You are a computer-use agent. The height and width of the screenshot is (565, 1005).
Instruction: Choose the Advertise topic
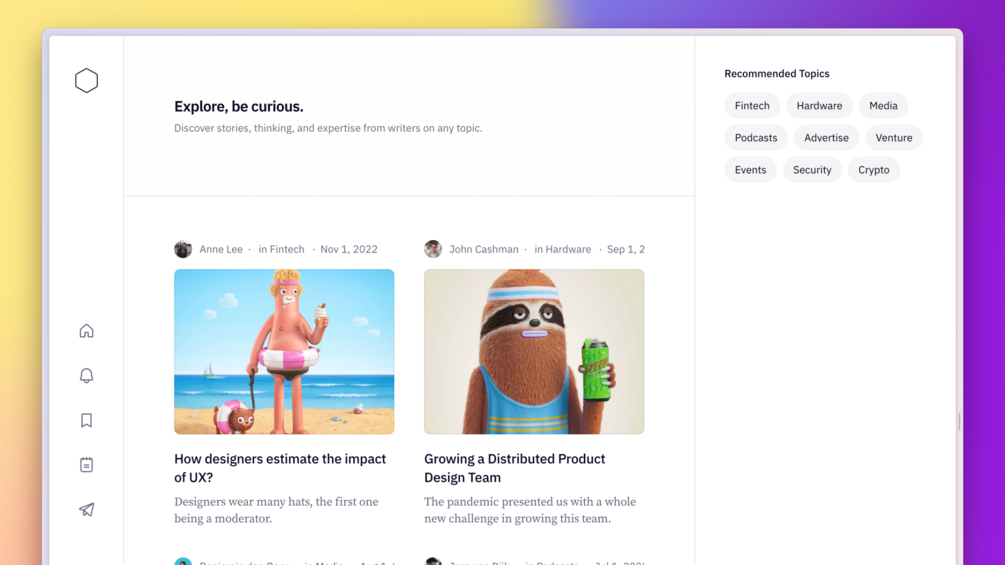[826, 138]
